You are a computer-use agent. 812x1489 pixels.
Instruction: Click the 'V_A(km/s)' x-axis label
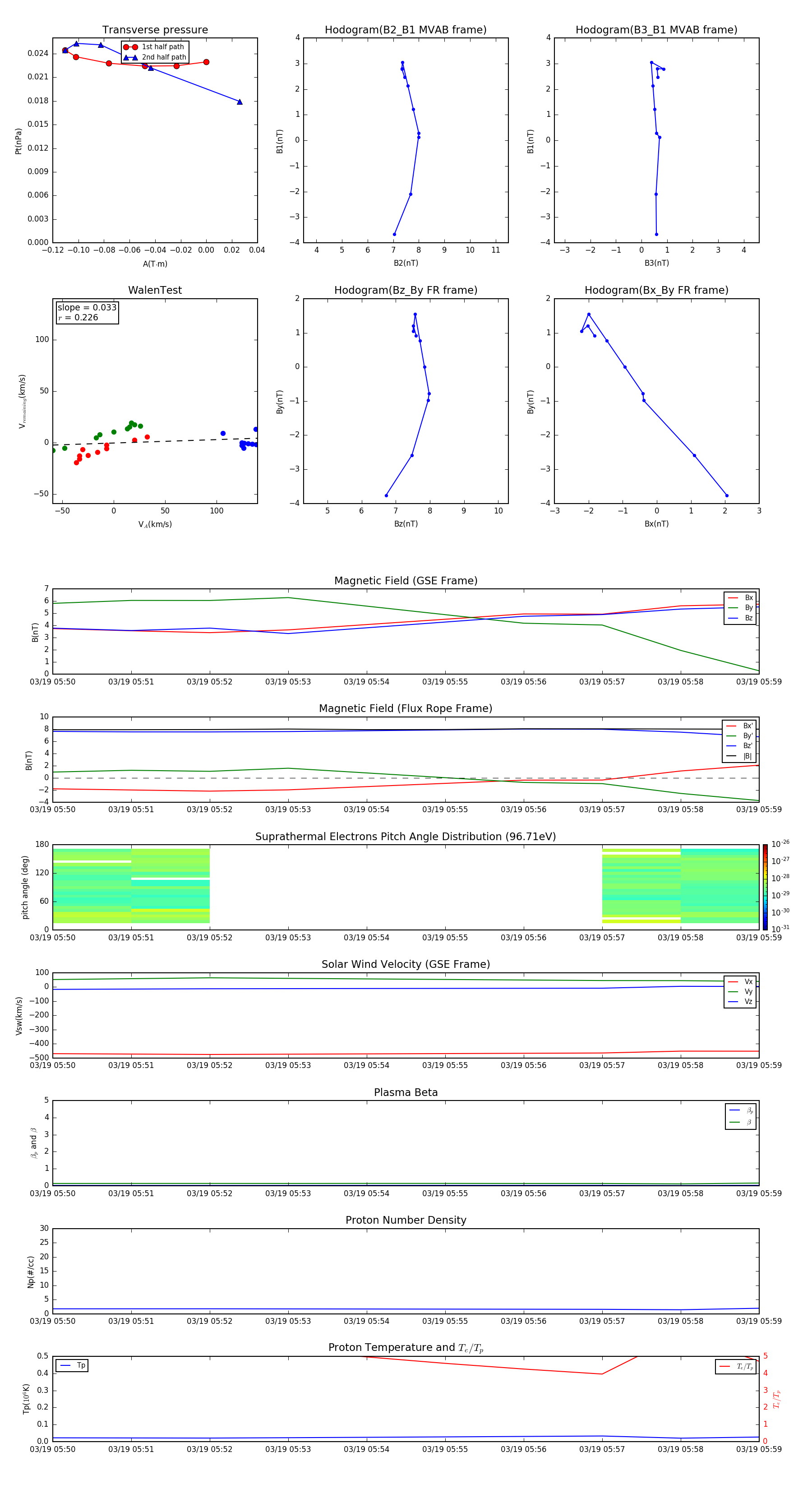click(155, 524)
